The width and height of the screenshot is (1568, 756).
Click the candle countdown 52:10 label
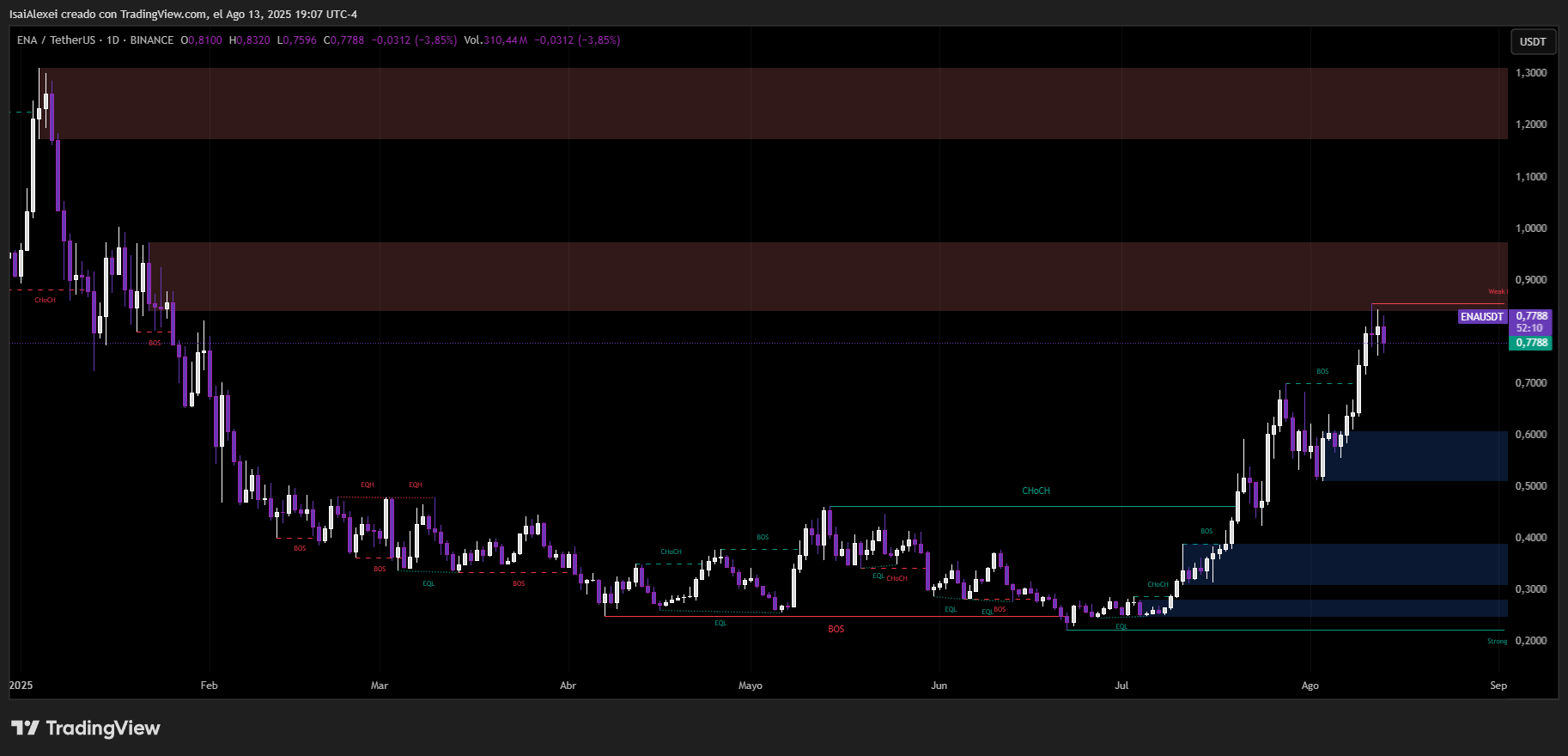[1529, 328]
